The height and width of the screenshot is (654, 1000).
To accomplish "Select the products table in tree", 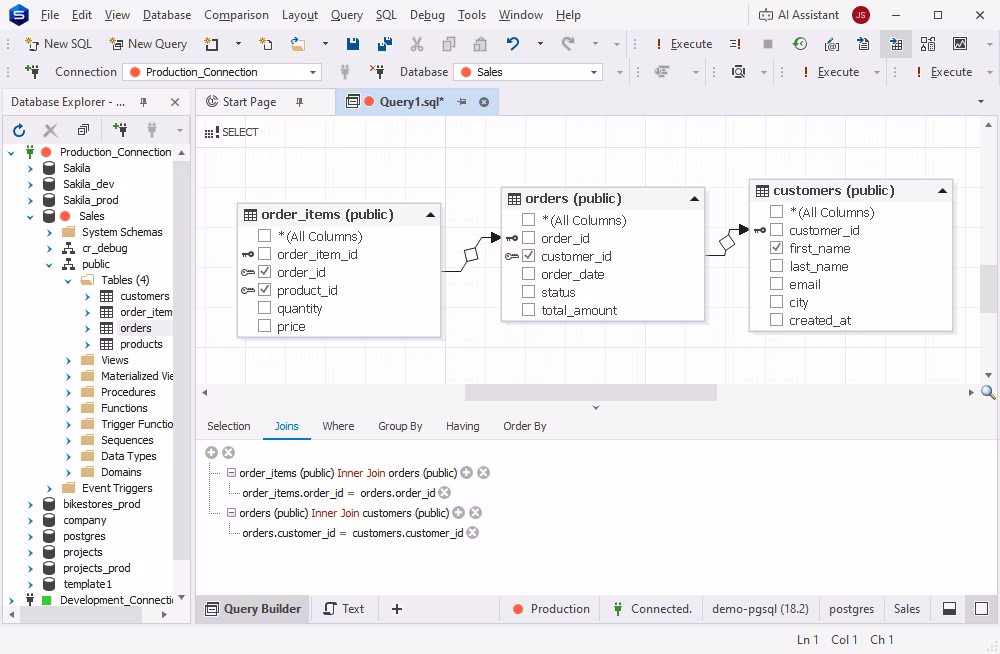I will (x=141, y=345).
